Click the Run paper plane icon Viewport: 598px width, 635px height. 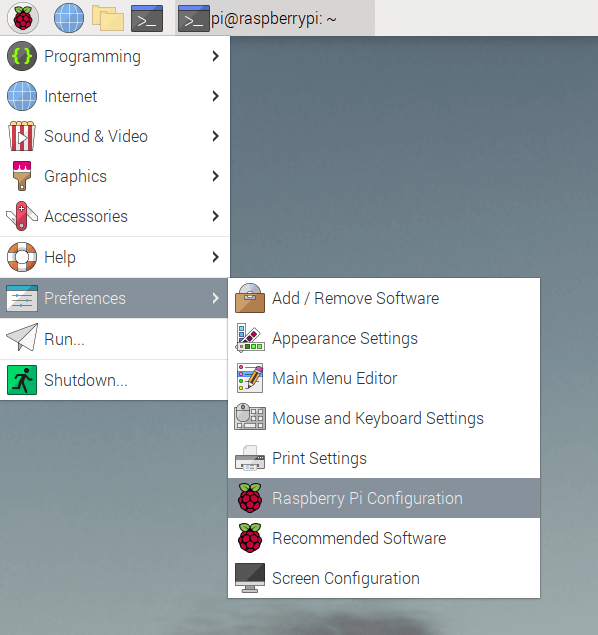pyautogui.click(x=22, y=337)
